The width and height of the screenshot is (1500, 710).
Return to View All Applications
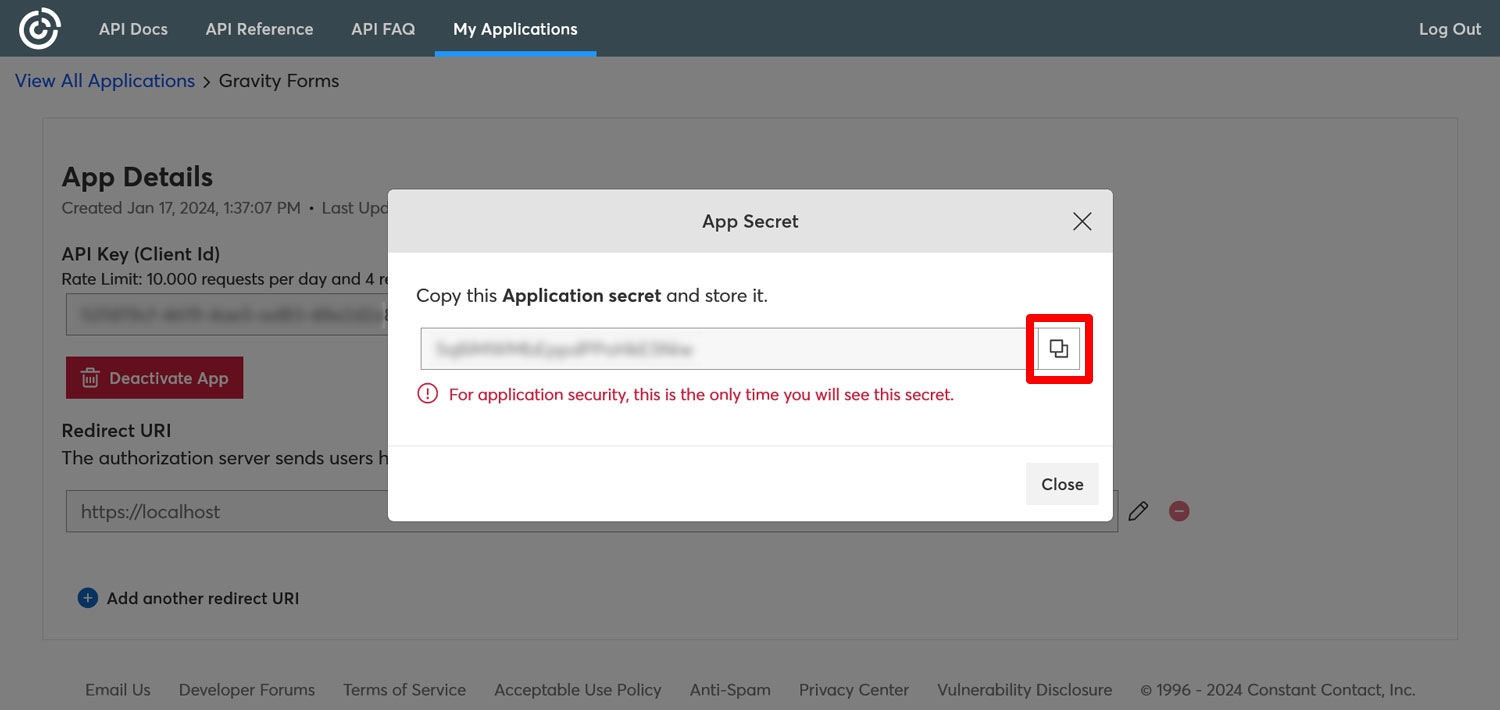point(105,81)
